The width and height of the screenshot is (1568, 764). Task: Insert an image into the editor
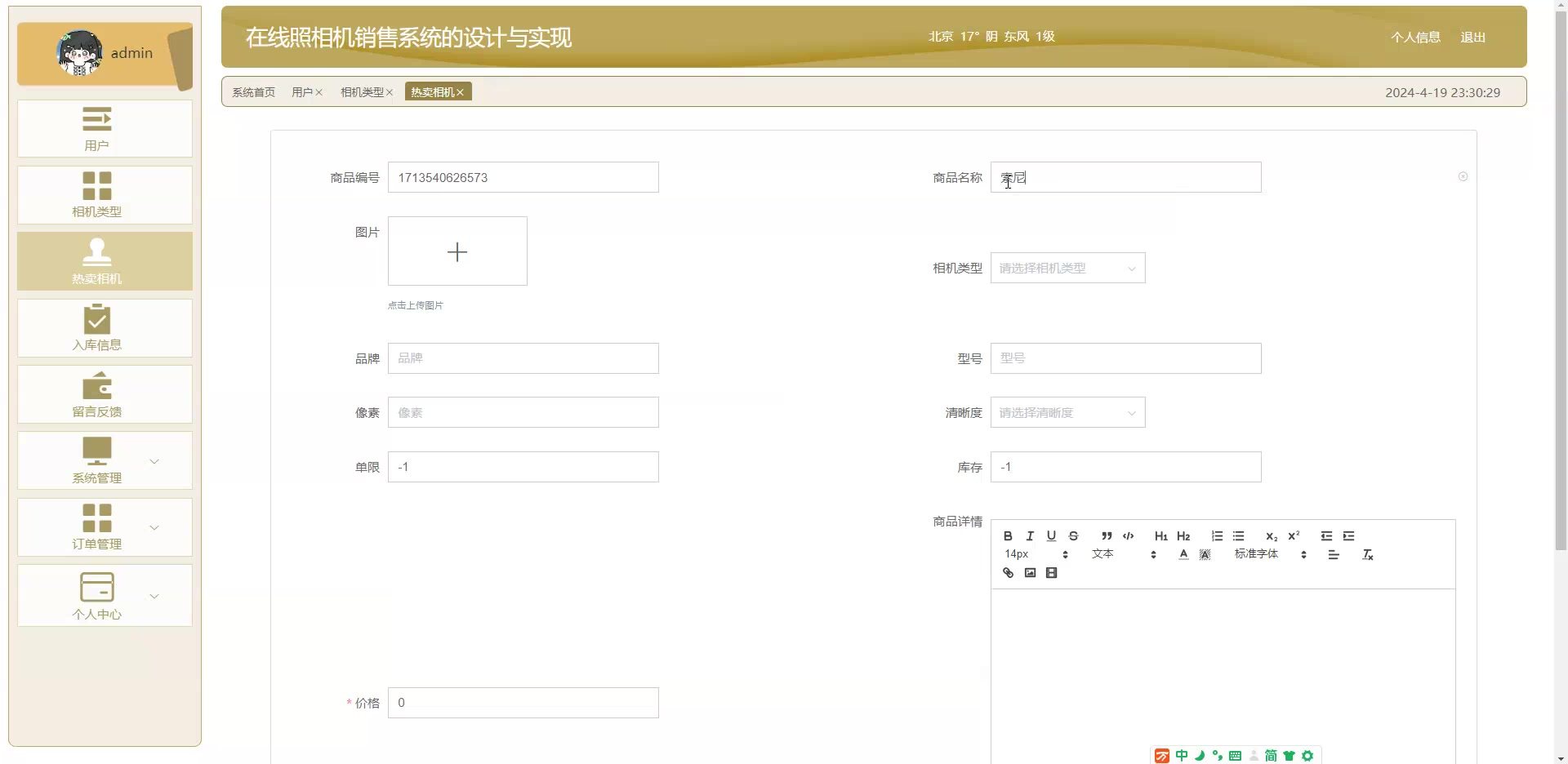1030,573
